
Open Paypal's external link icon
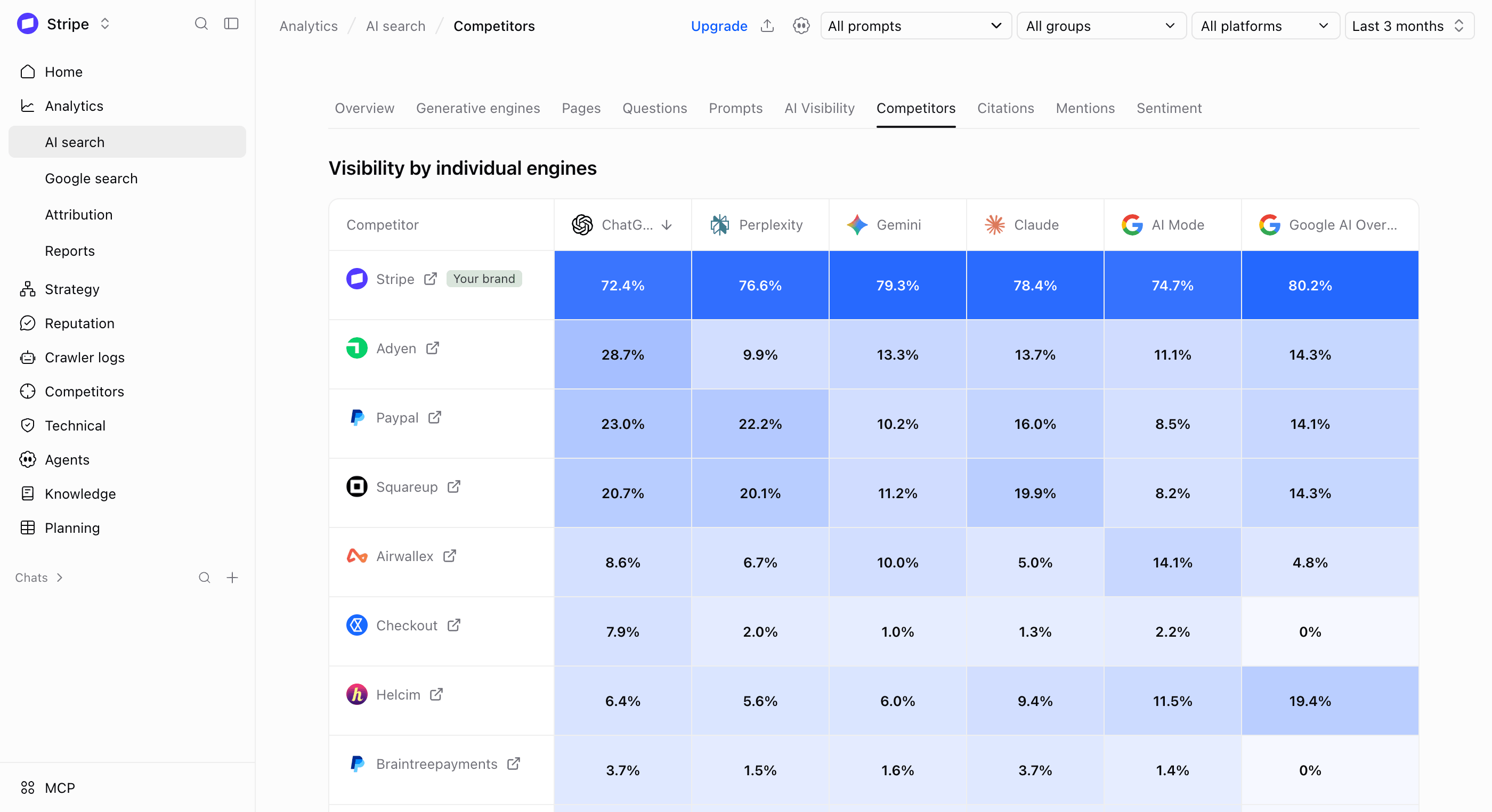[435, 418]
